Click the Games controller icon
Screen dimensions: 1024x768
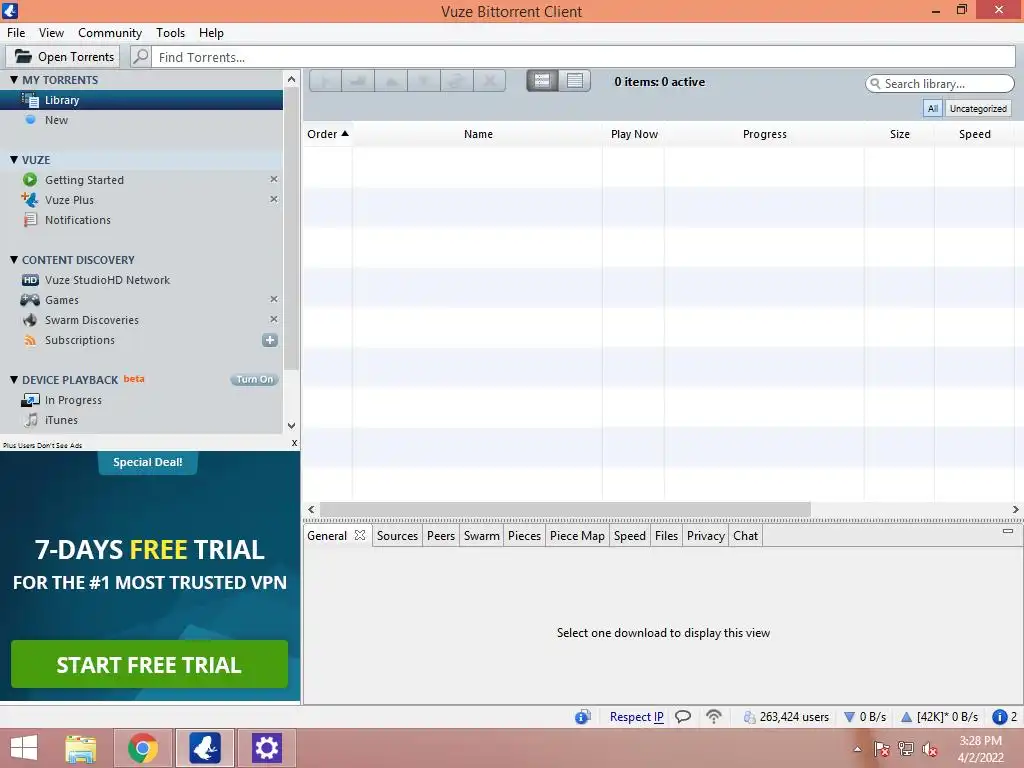30,300
